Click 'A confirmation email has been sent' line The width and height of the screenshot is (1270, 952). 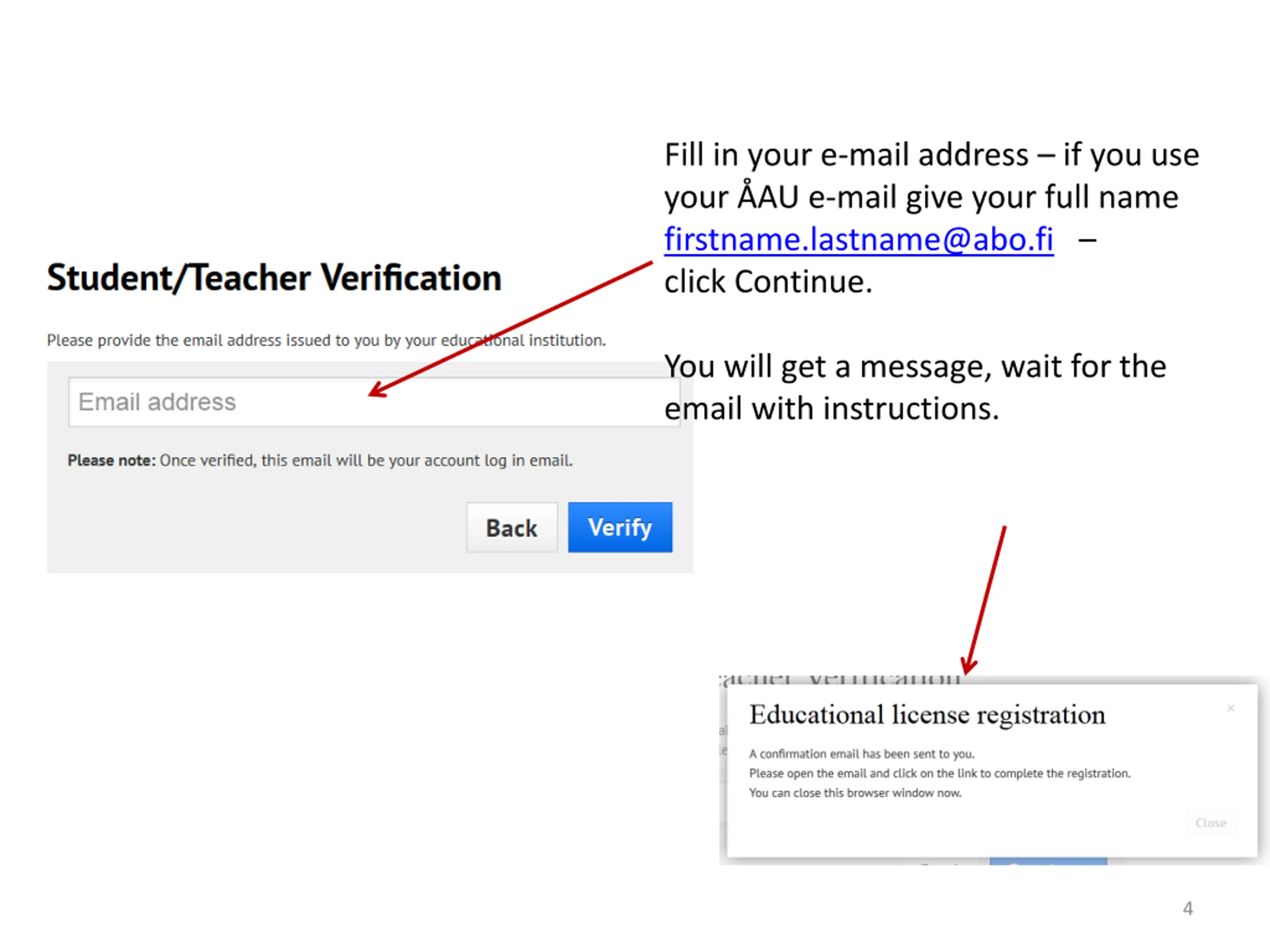pyautogui.click(x=861, y=754)
